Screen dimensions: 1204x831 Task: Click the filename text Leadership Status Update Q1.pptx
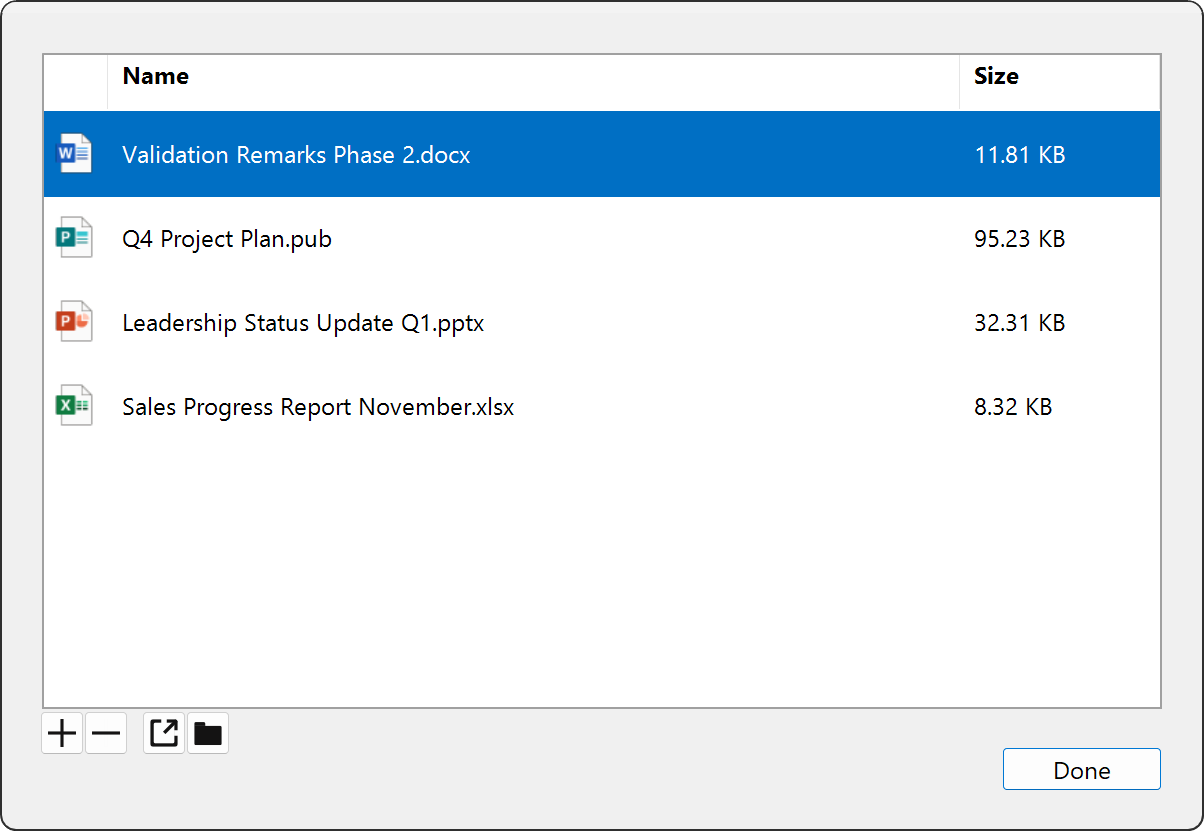click(x=302, y=322)
